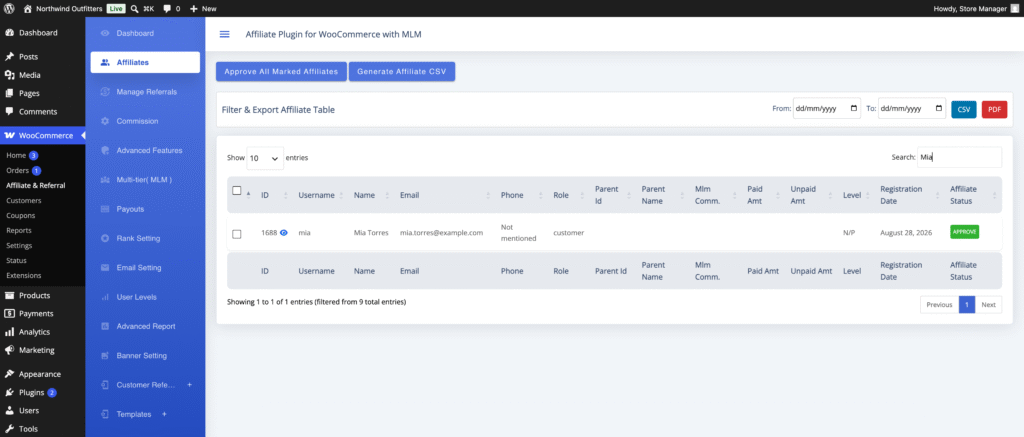Screen dimensions: 1024x437
Task: Open WooCommerce Settings submenu
Action: coord(19,246)
